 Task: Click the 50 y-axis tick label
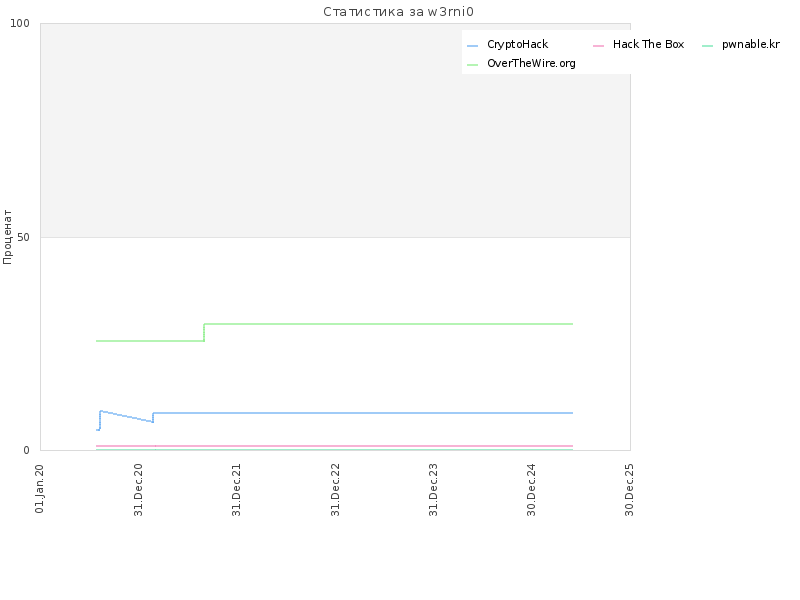coord(23,237)
